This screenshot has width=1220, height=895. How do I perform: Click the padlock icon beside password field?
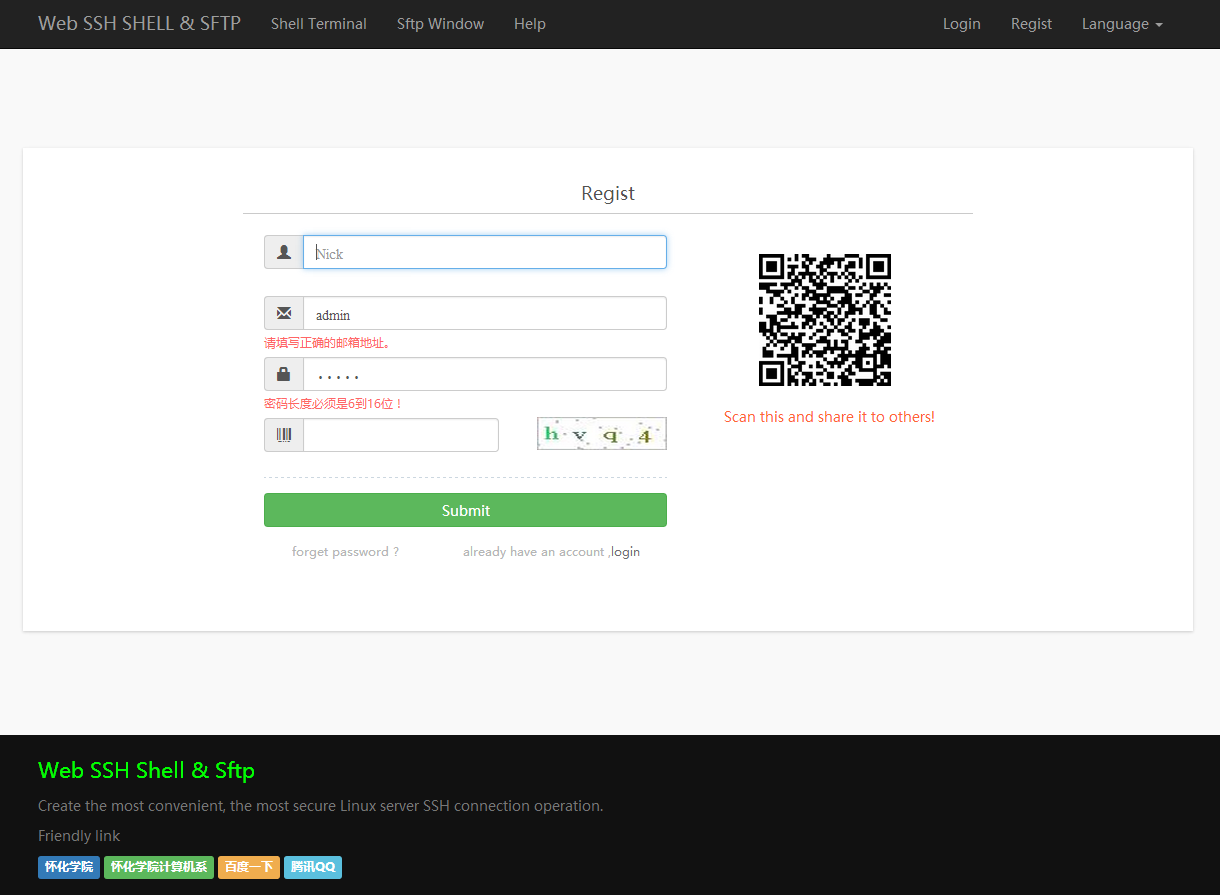(x=284, y=374)
